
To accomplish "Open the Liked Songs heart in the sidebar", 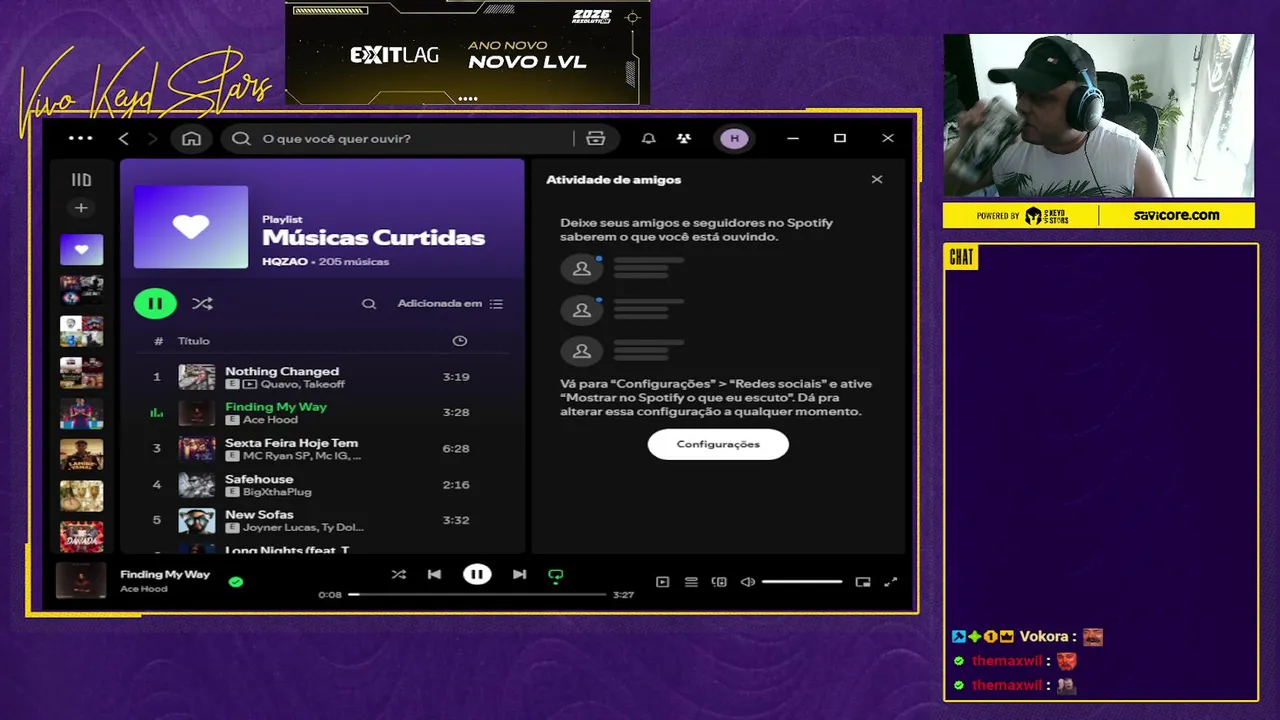I will [81, 249].
